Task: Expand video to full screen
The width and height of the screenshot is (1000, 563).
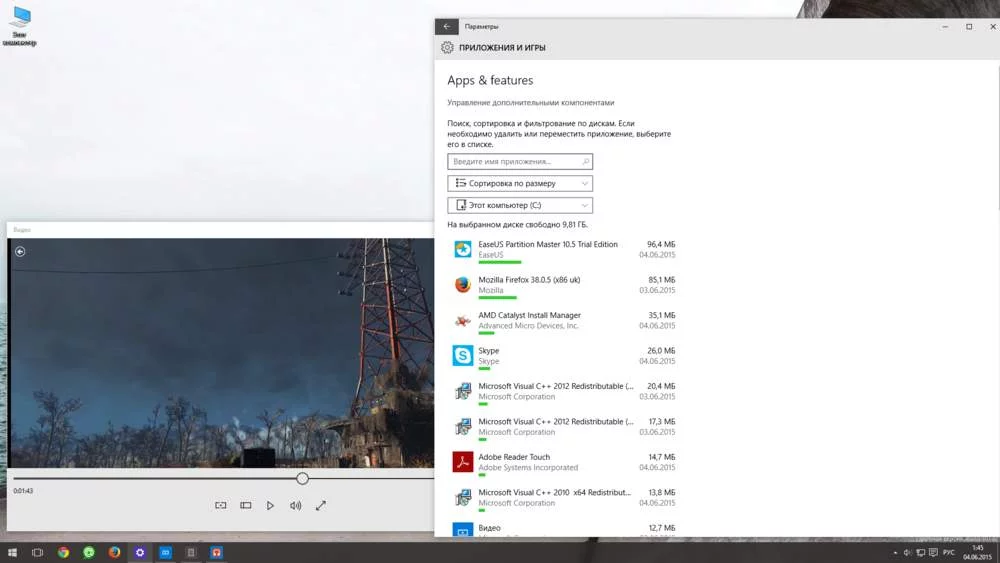Action: [321, 506]
